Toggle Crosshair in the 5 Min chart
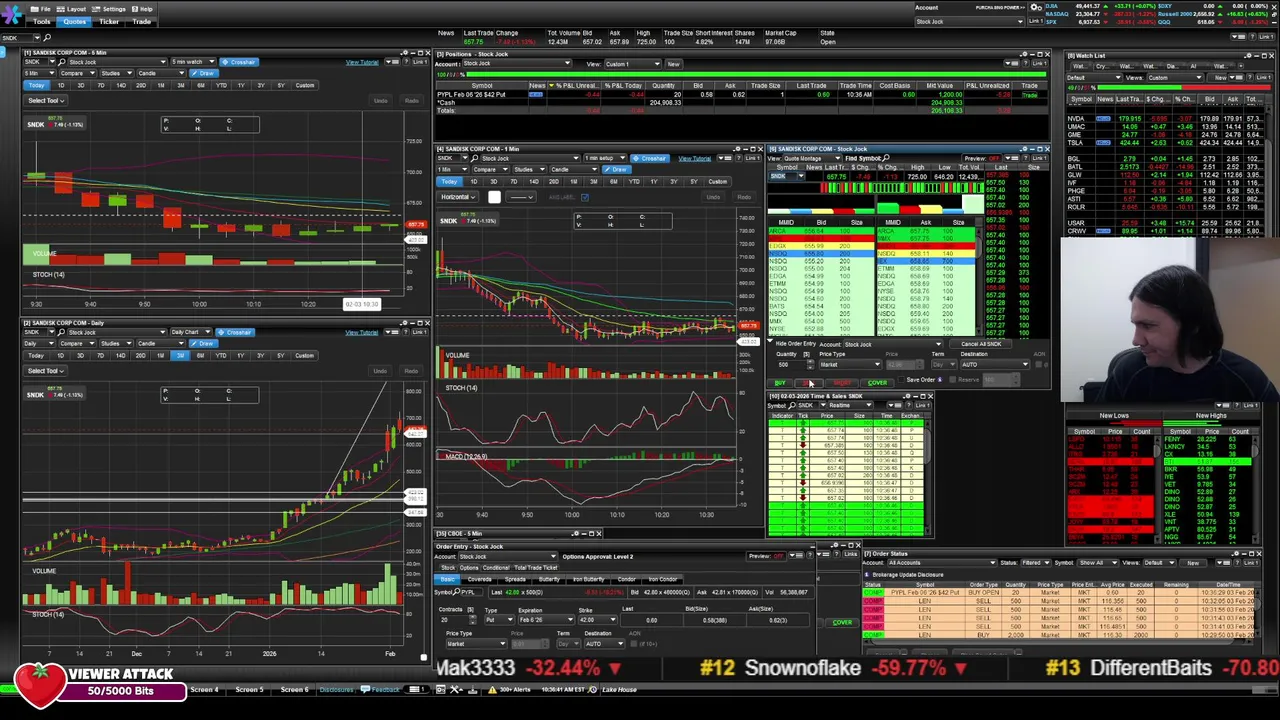This screenshot has height=720, width=1280. click(240, 62)
